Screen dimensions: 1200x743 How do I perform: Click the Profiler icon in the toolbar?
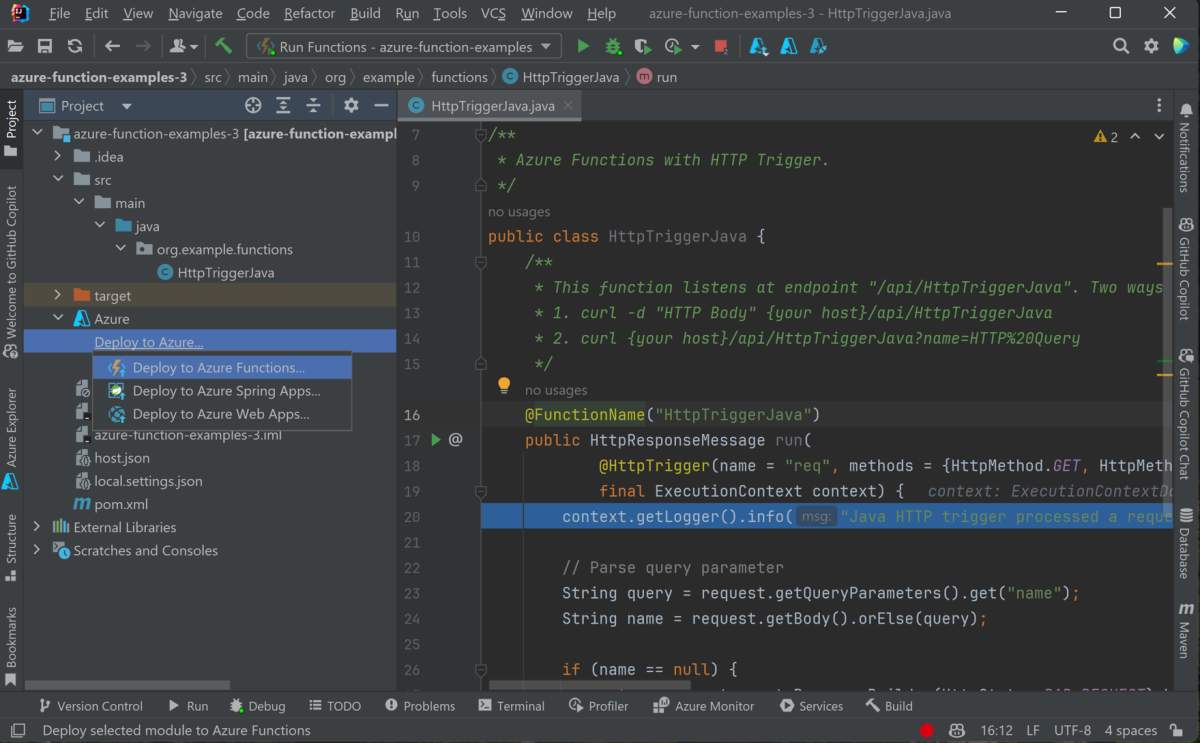671,46
